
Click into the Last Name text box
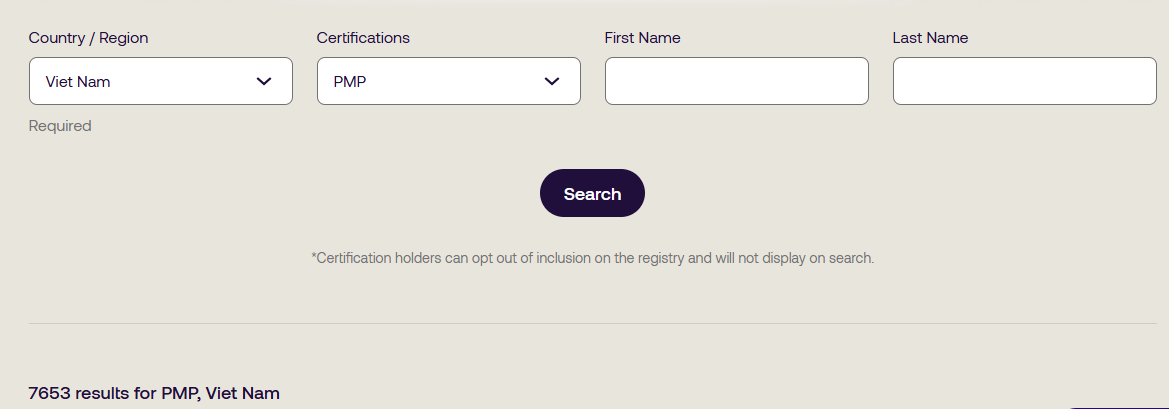pos(1024,81)
